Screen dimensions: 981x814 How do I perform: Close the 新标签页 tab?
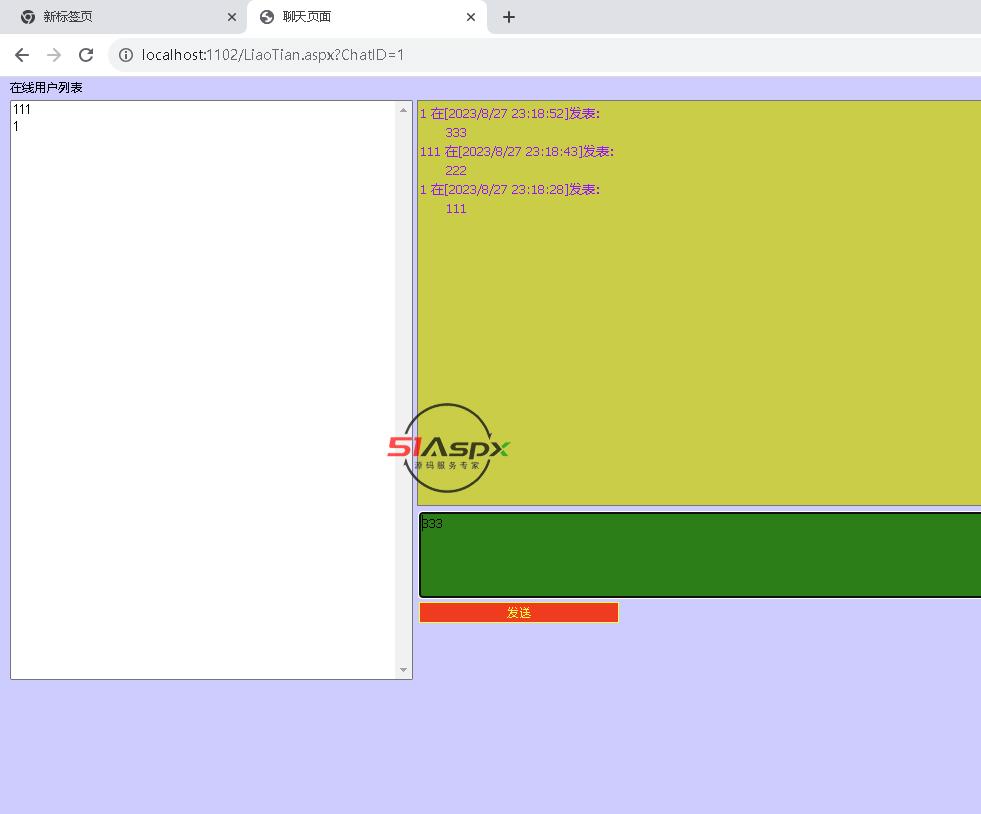[232, 17]
